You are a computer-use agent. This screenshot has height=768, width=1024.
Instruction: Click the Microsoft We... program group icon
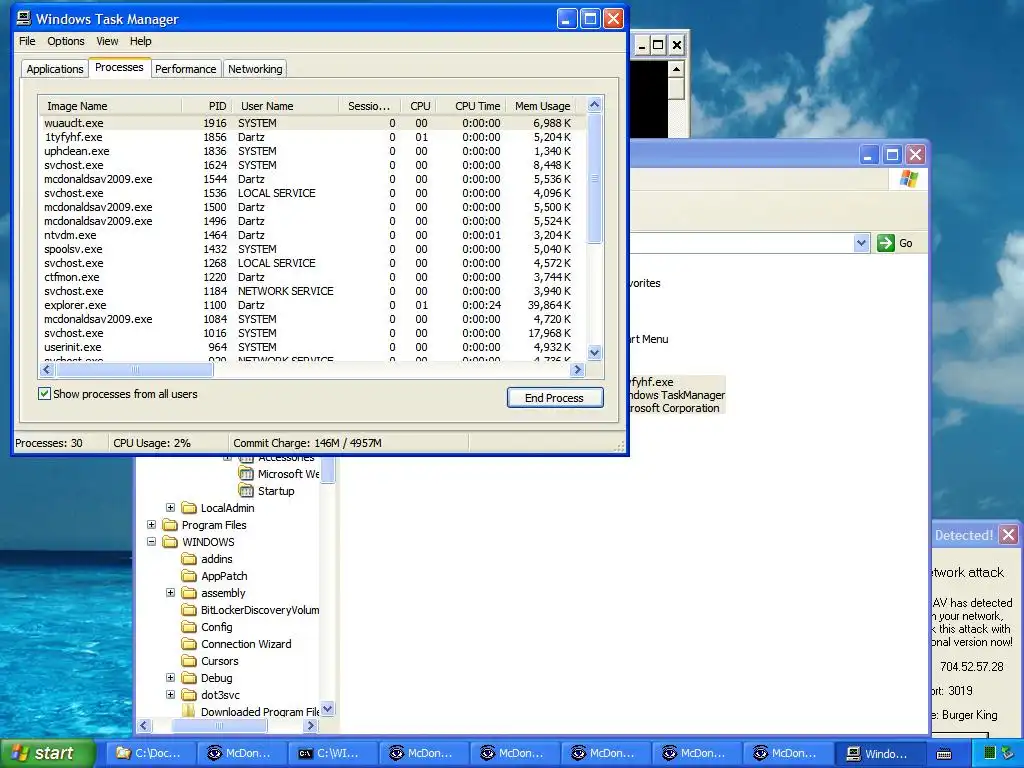246,473
